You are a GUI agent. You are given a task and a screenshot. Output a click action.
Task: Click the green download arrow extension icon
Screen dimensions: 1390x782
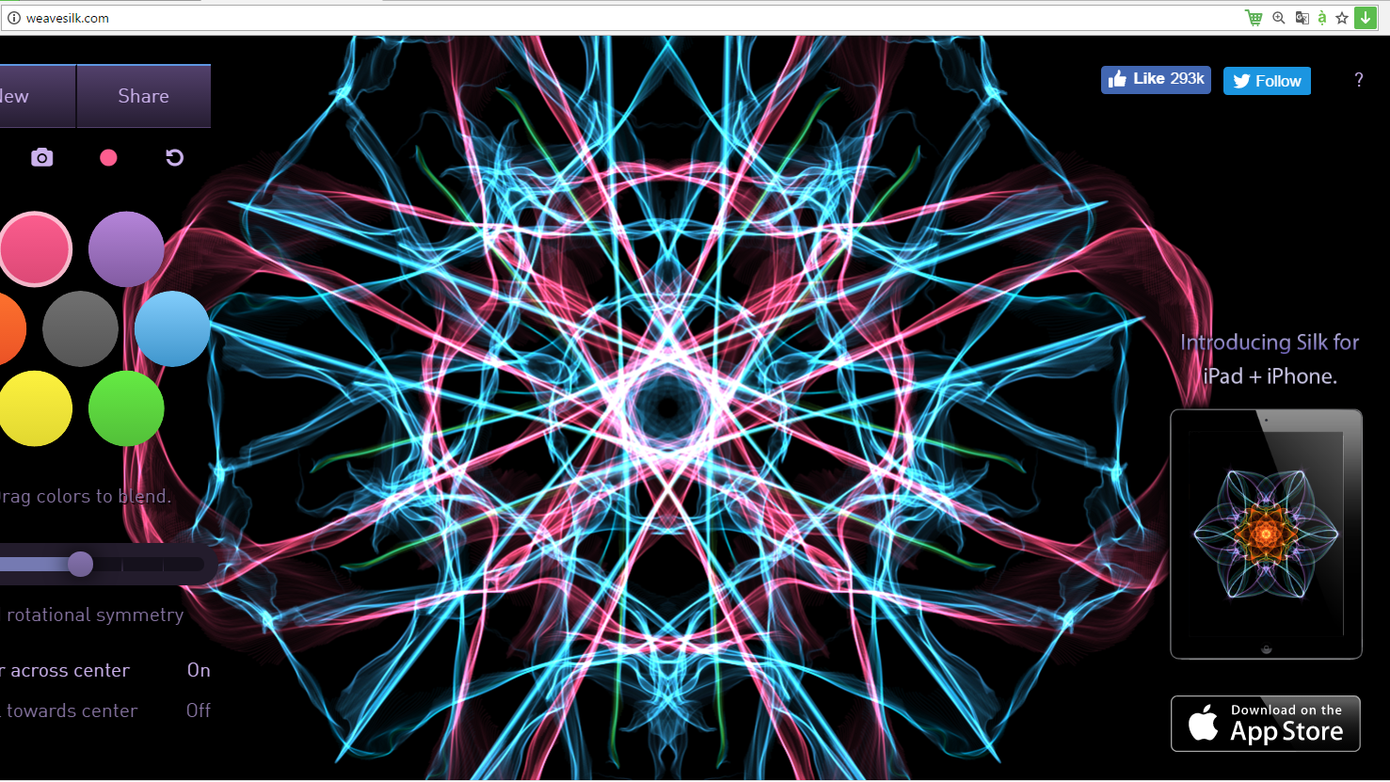(x=1365, y=18)
